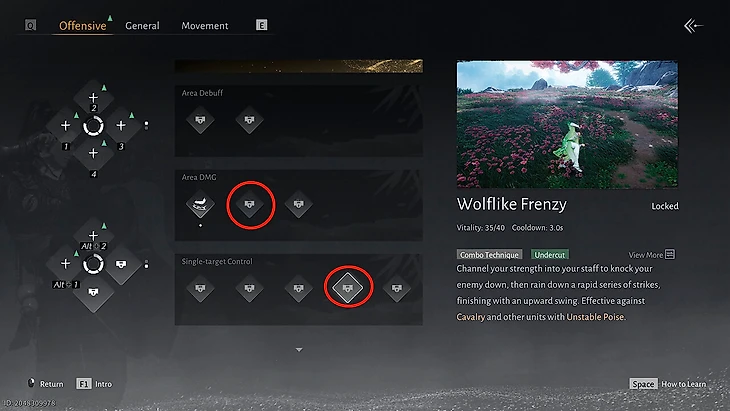Click the red-circled locked skill in Area DMG

click(x=250, y=204)
